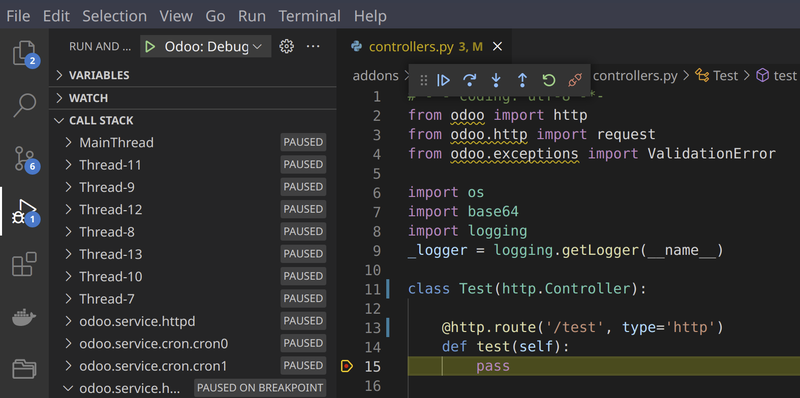Image resolution: width=800 pixels, height=398 pixels.
Task: Open the File menu
Action: [x=18, y=16]
